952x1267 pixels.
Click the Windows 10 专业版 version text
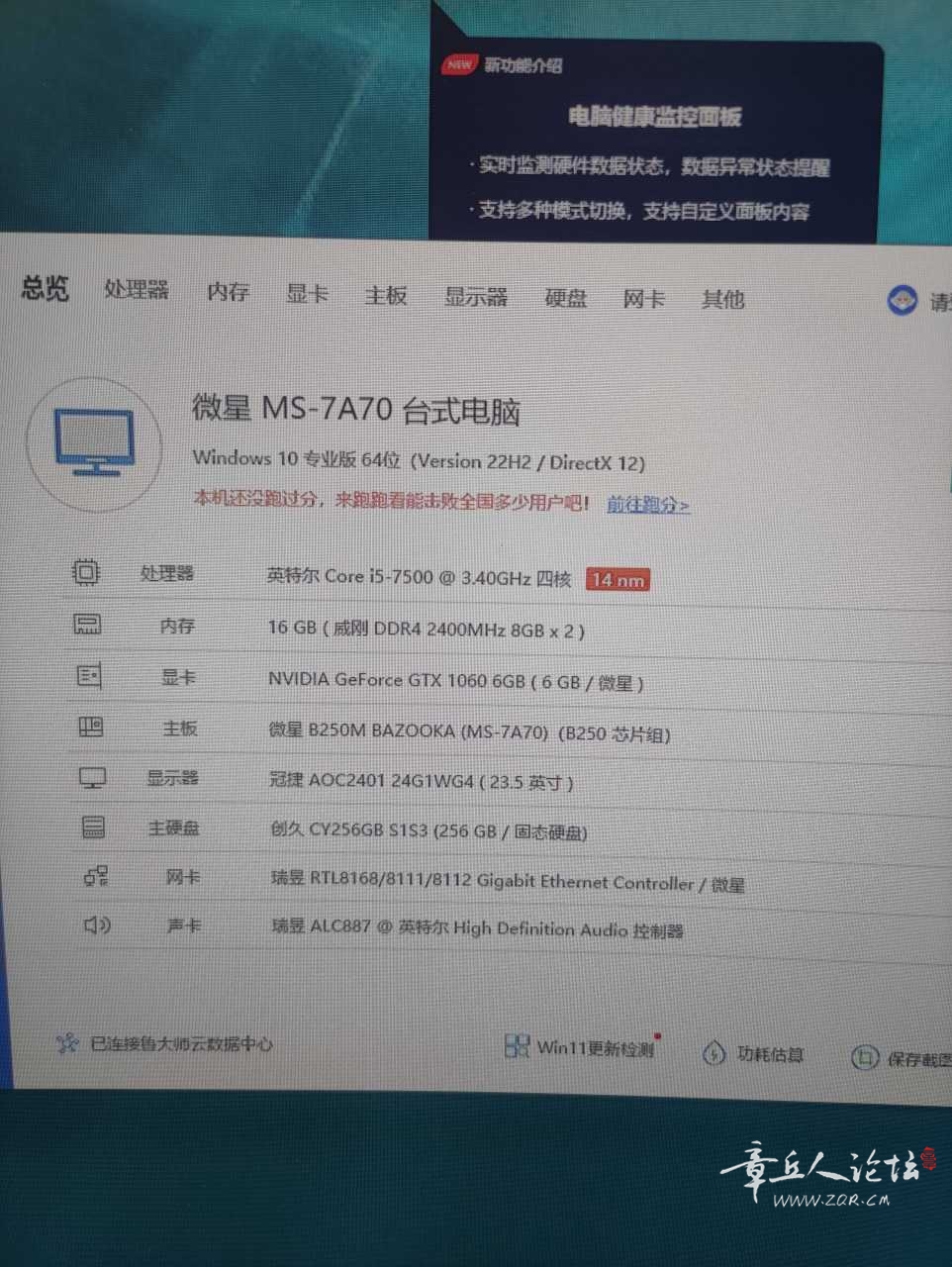coord(419,460)
